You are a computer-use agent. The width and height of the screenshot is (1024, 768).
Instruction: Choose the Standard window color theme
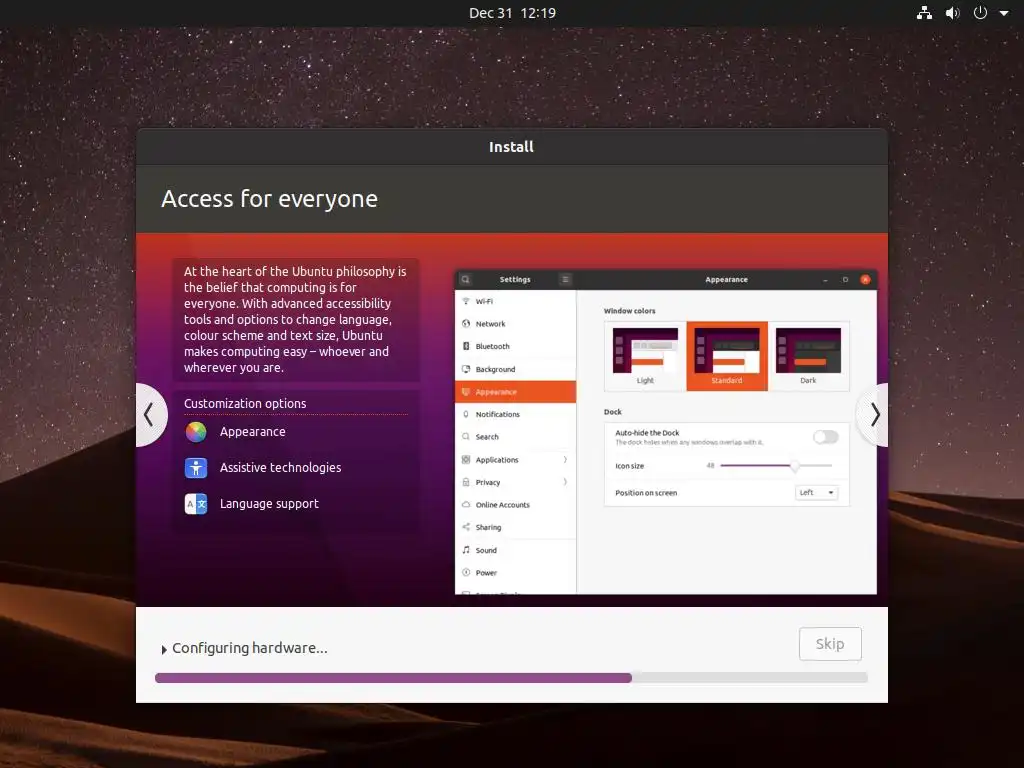click(x=727, y=356)
